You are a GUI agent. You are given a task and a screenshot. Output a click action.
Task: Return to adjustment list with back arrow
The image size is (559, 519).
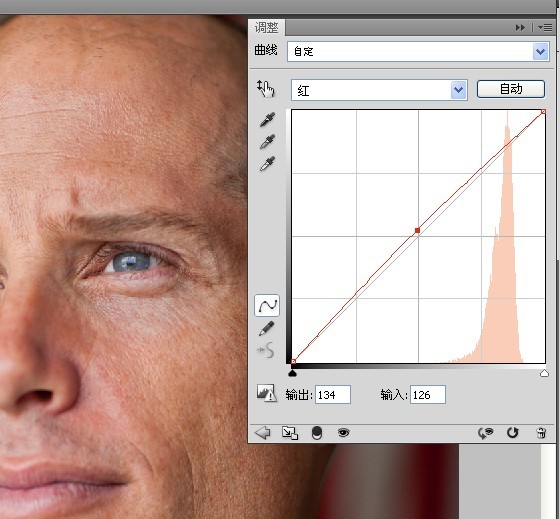[263, 433]
